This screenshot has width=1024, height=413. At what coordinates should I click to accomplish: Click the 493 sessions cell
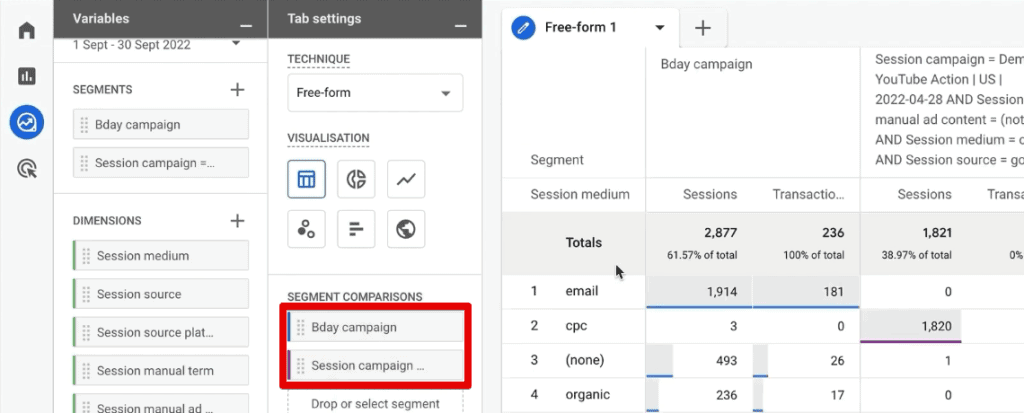(699, 361)
